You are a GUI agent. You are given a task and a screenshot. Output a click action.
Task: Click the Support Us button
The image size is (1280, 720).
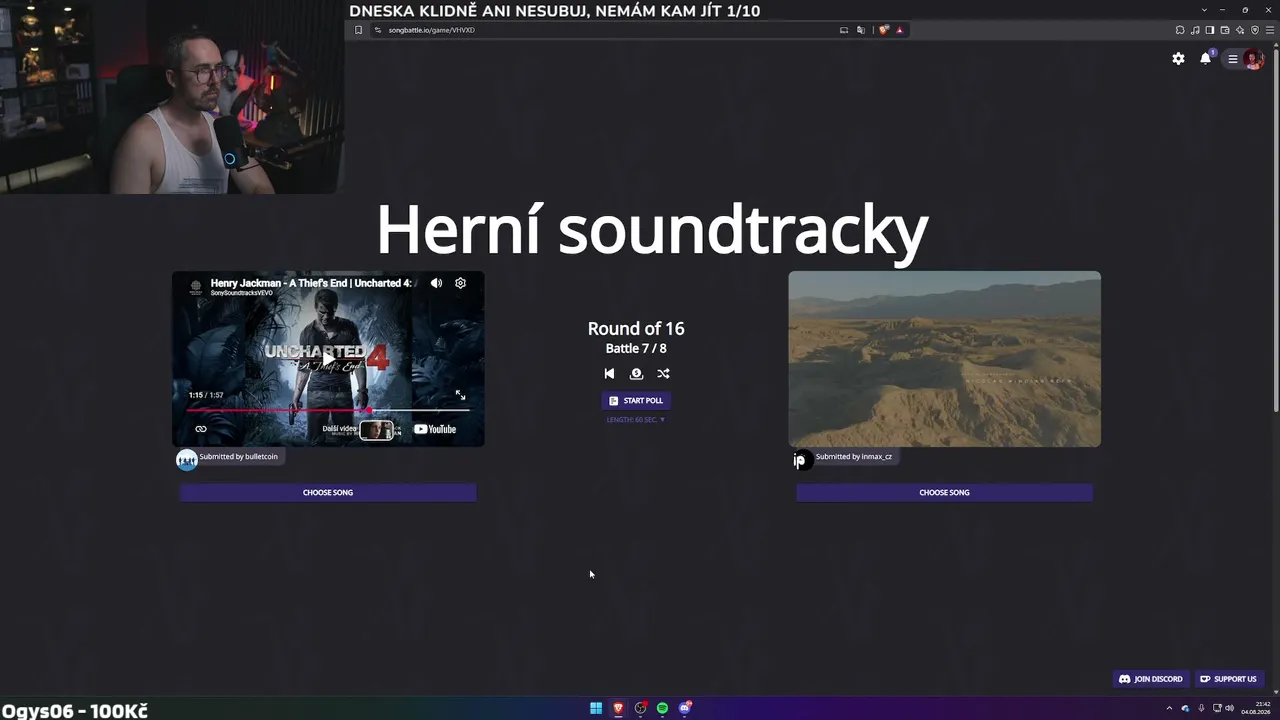tap(1228, 679)
